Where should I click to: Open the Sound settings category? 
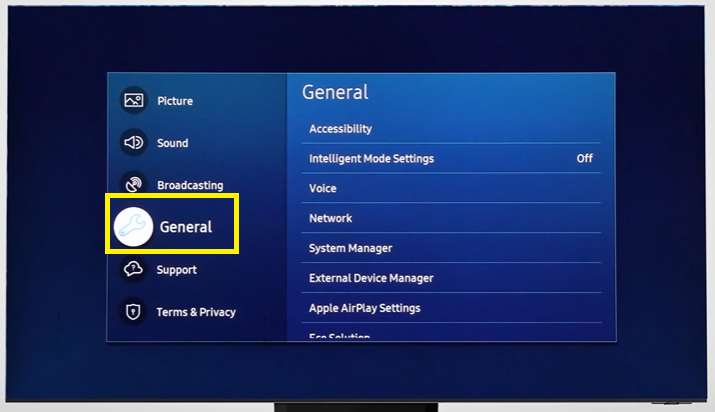point(172,143)
